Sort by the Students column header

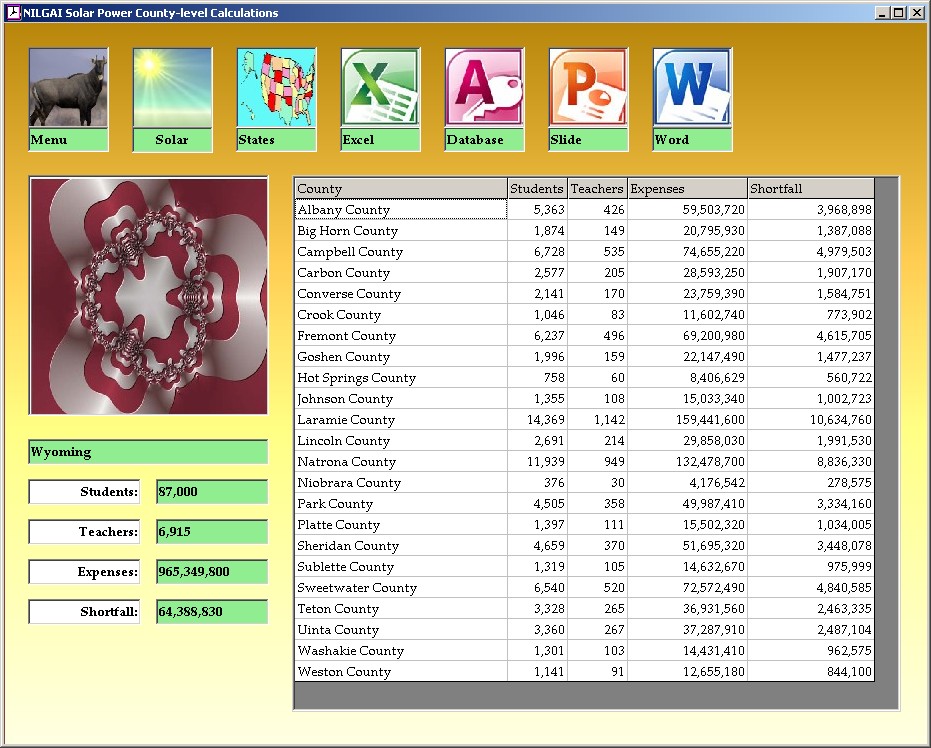[537, 189]
